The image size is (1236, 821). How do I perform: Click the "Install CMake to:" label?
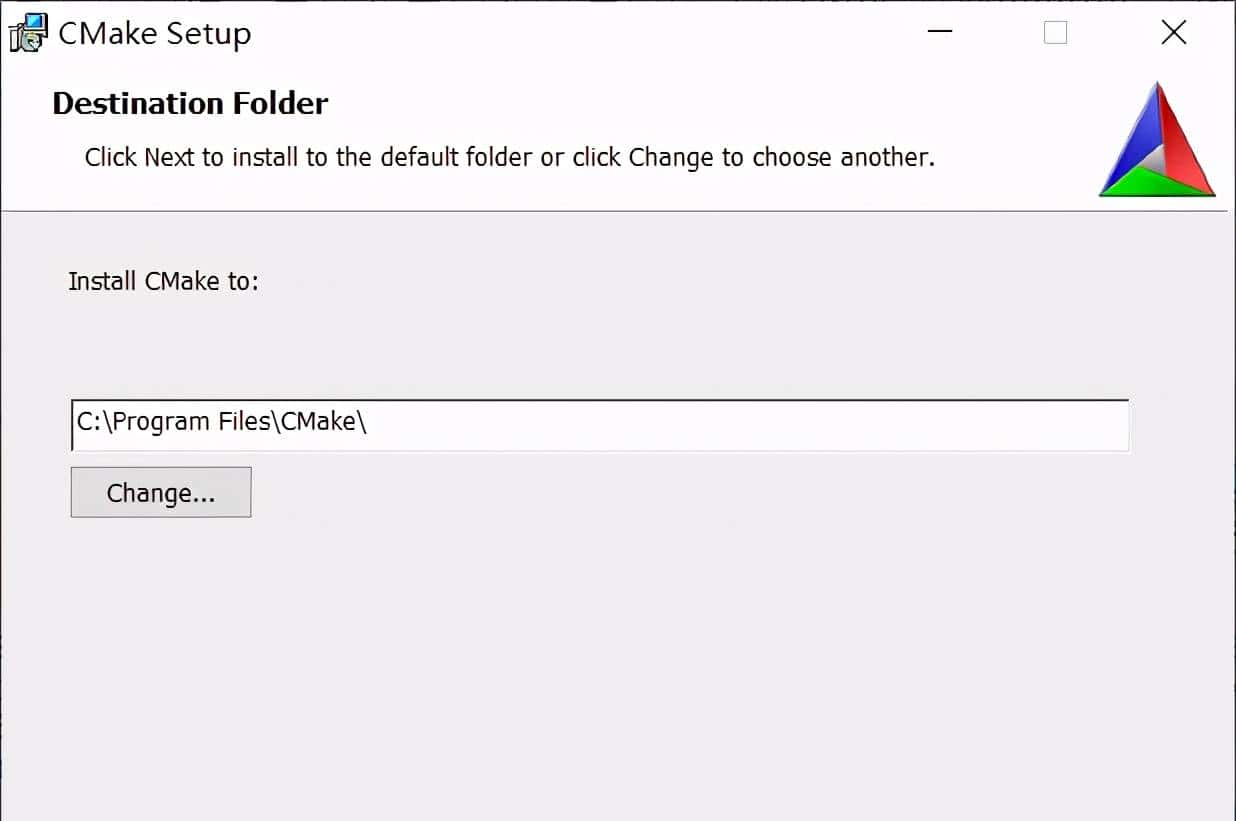(x=163, y=281)
